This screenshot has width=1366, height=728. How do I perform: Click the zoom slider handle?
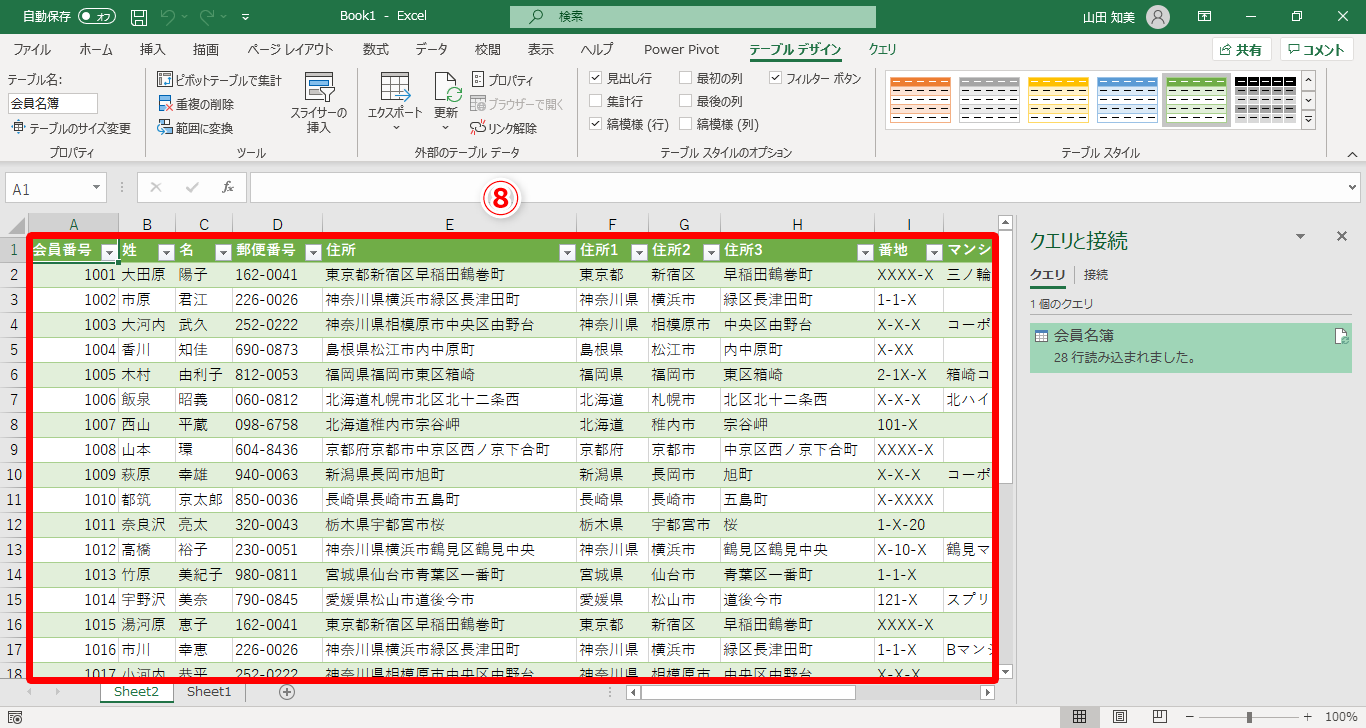pos(1249,716)
